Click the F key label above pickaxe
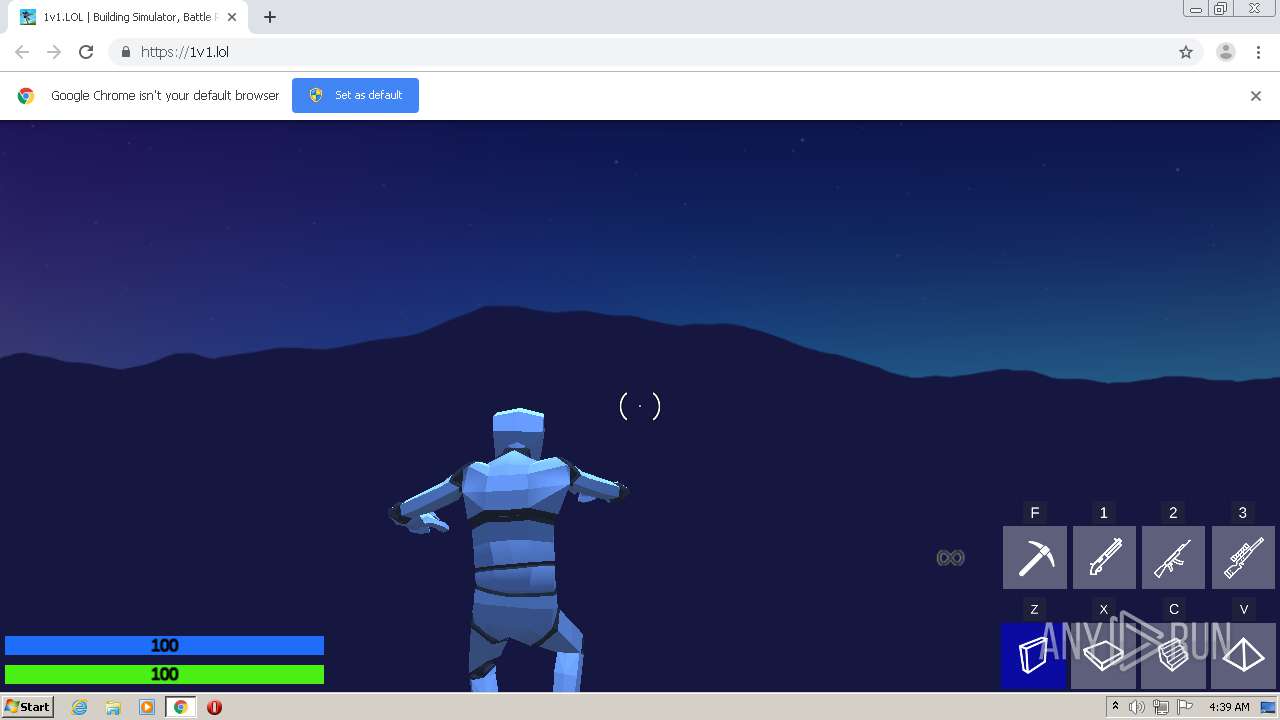Image resolution: width=1280 pixels, height=720 pixels. (1035, 513)
